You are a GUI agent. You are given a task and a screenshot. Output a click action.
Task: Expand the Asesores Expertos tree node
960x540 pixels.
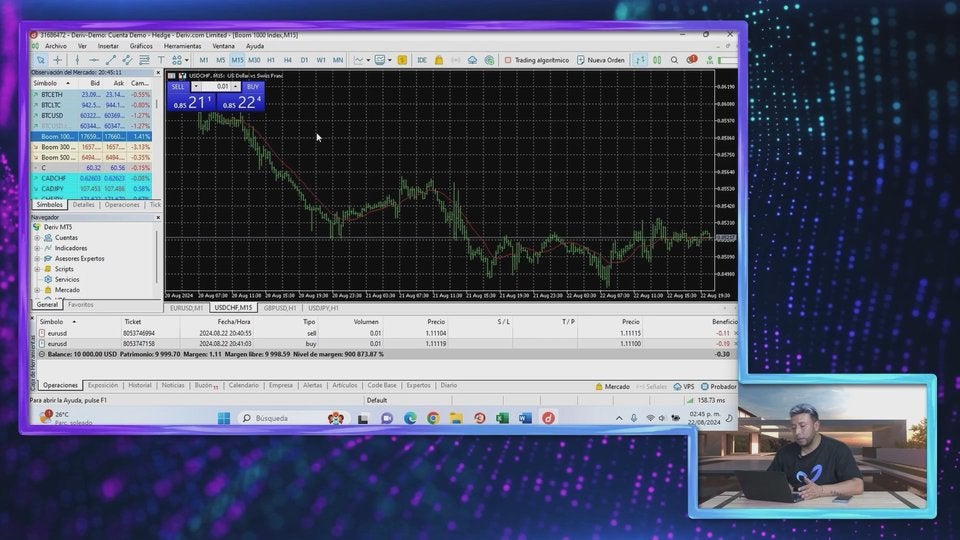pyautogui.click(x=37, y=258)
